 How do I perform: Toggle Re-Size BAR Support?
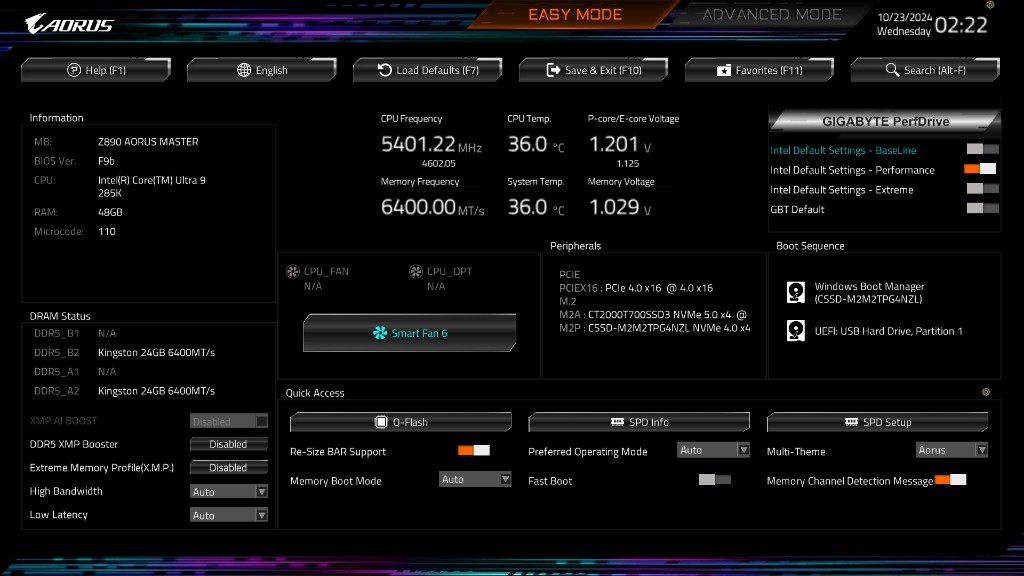click(473, 450)
